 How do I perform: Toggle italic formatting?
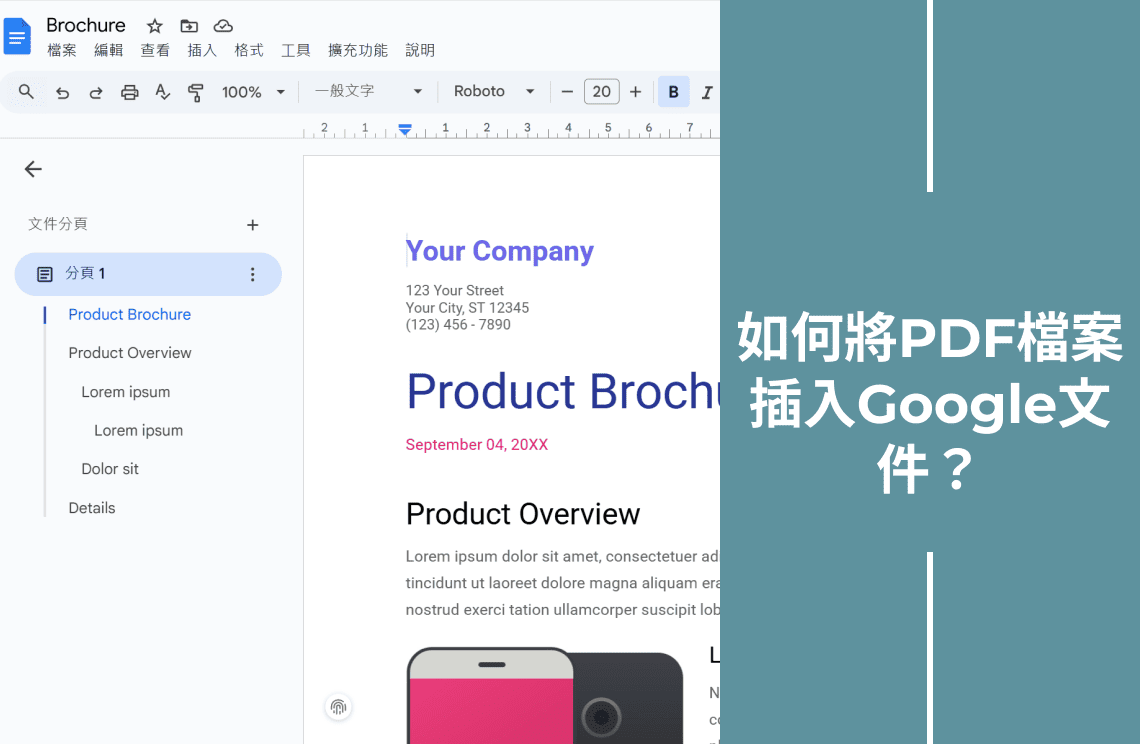coord(707,92)
